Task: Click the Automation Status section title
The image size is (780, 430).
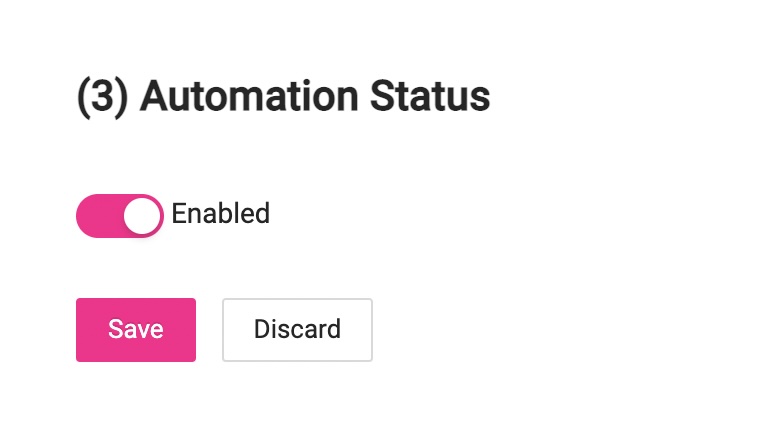Action: point(283,97)
